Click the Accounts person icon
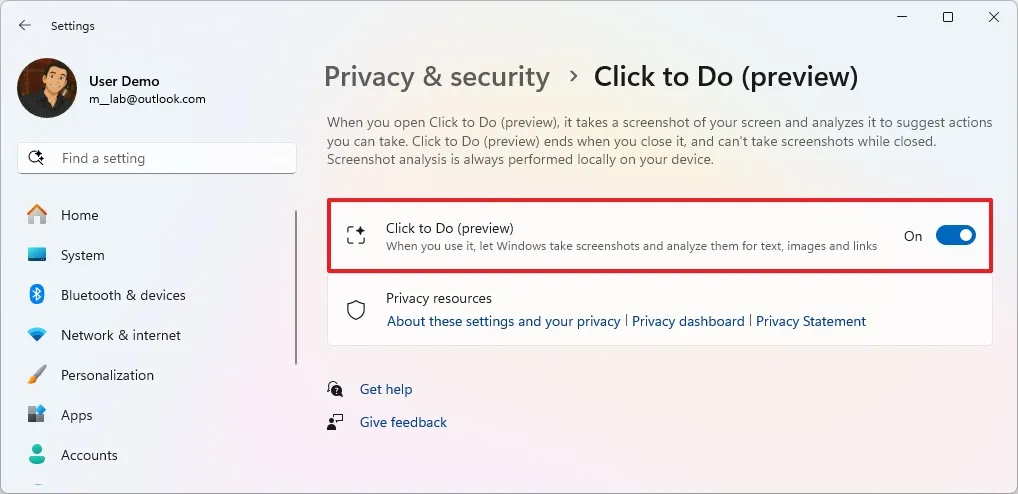1018x494 pixels. point(37,455)
